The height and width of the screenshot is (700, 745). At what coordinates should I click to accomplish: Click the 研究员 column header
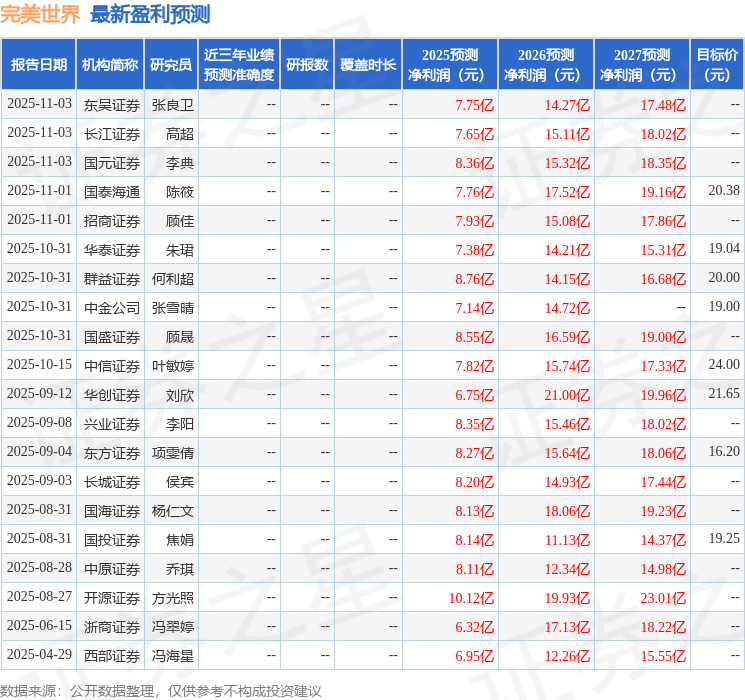click(x=171, y=65)
